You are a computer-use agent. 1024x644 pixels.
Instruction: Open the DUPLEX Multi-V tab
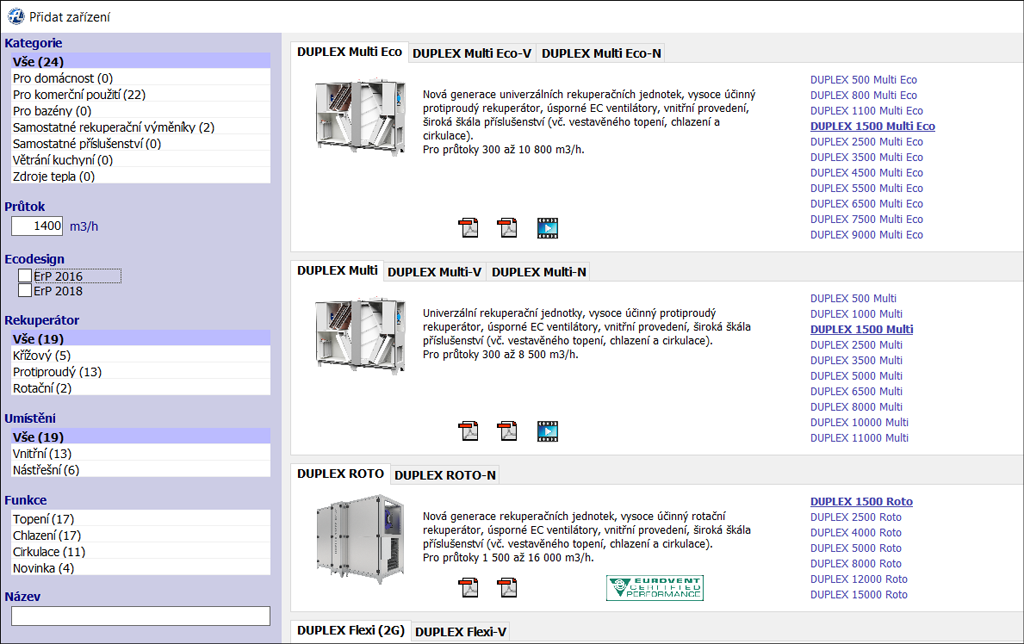coord(434,272)
